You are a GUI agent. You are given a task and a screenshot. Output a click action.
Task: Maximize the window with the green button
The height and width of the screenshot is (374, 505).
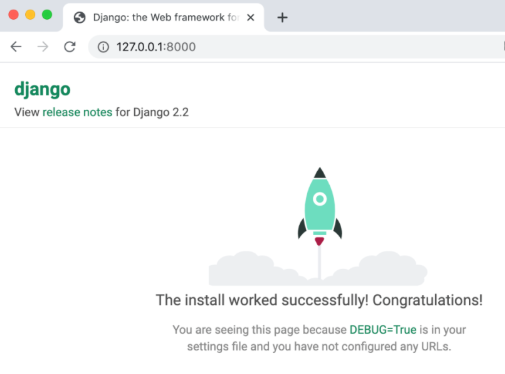click(x=47, y=15)
